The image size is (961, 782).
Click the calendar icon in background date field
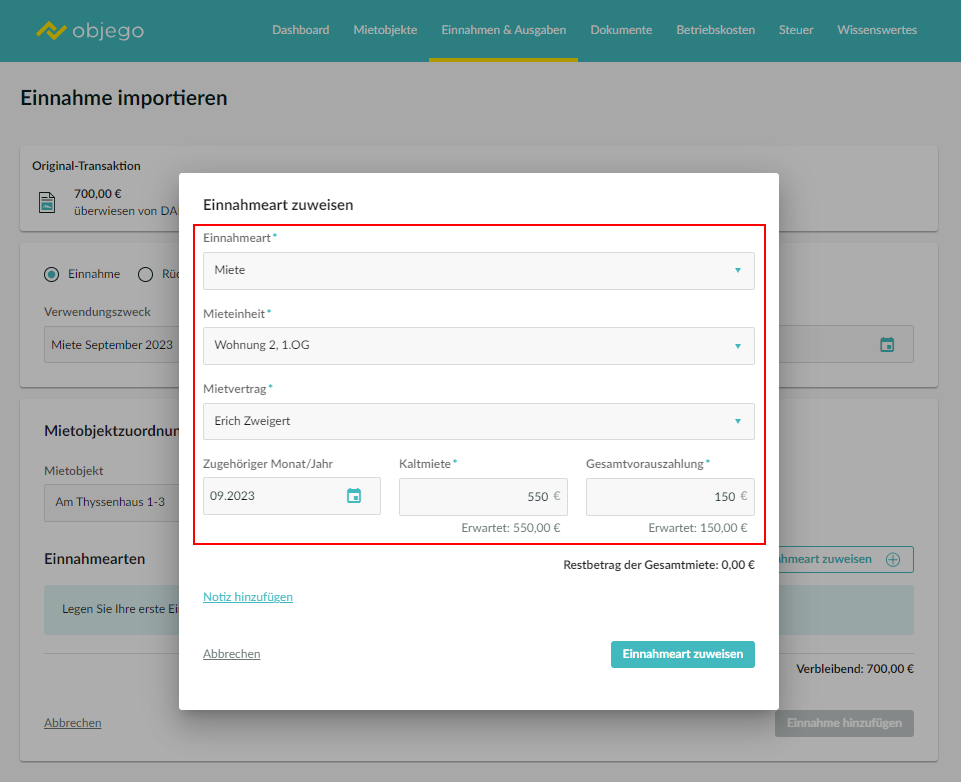click(x=886, y=345)
